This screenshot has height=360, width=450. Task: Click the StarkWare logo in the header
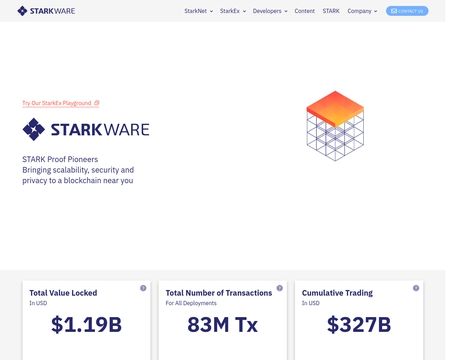click(x=46, y=11)
